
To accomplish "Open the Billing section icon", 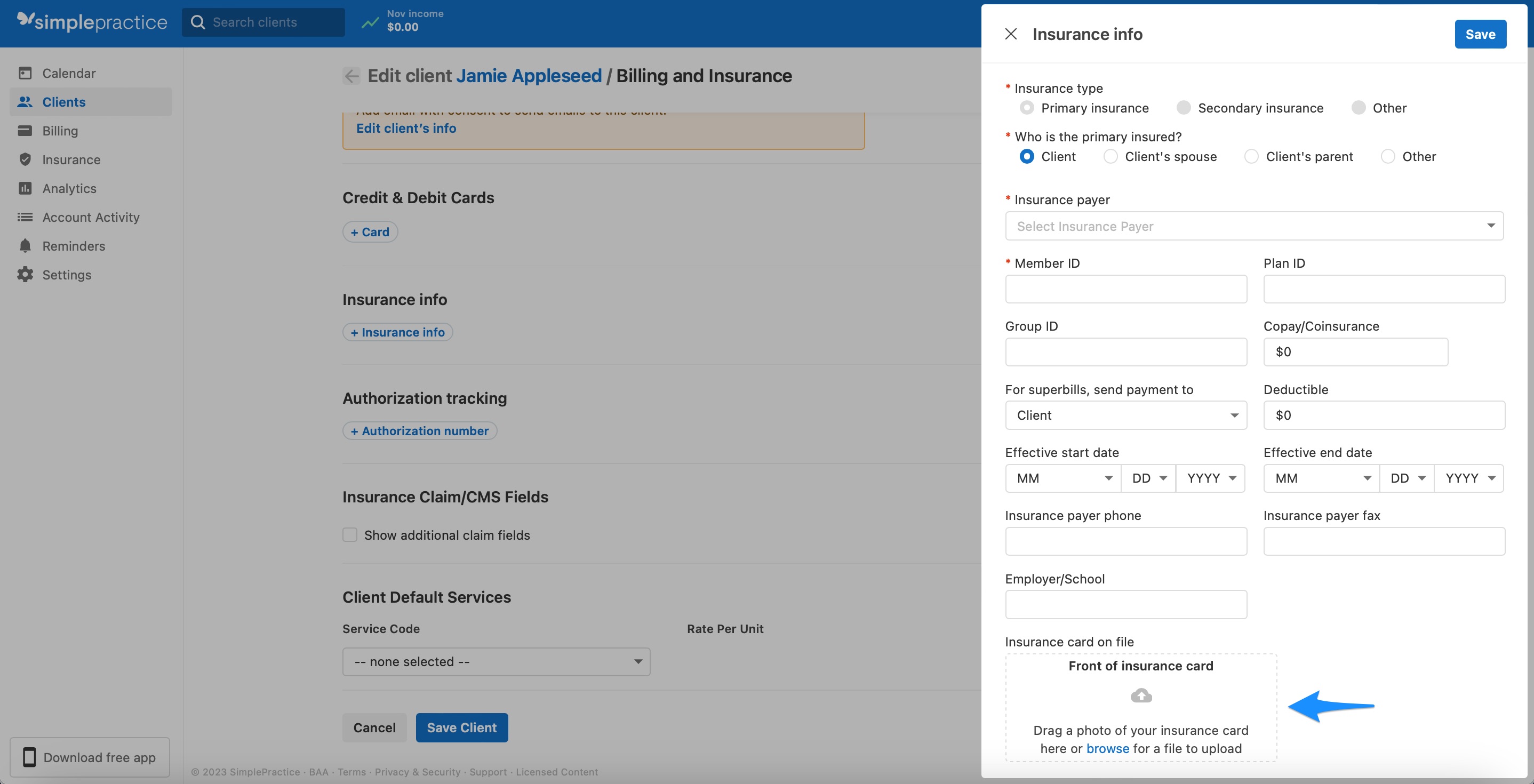I will click(25, 130).
